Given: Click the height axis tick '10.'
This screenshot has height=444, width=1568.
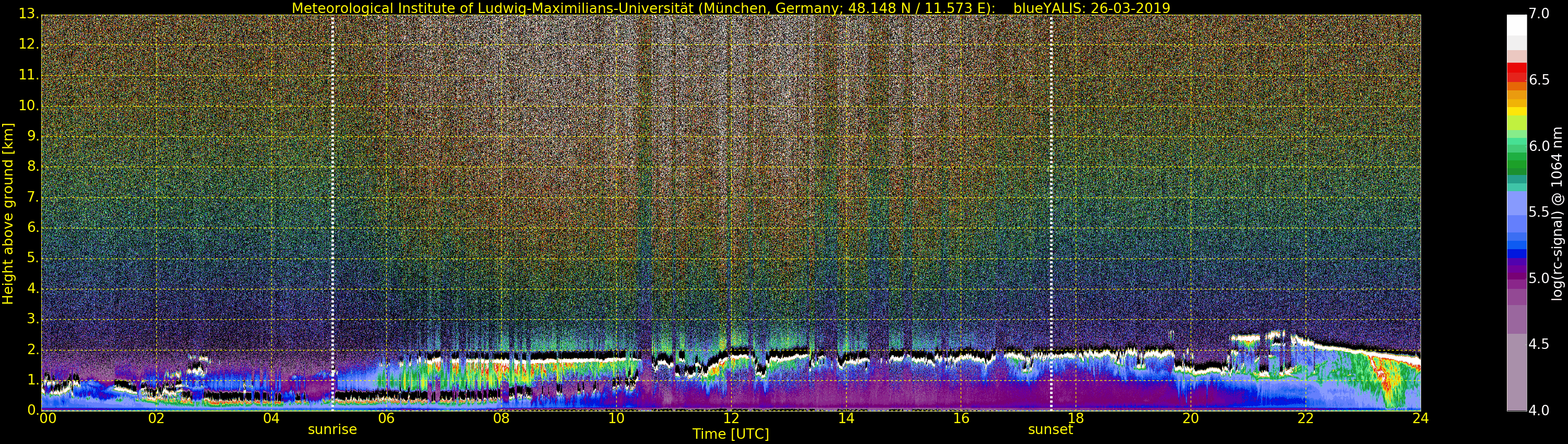Looking at the screenshot, I should coord(29,105).
